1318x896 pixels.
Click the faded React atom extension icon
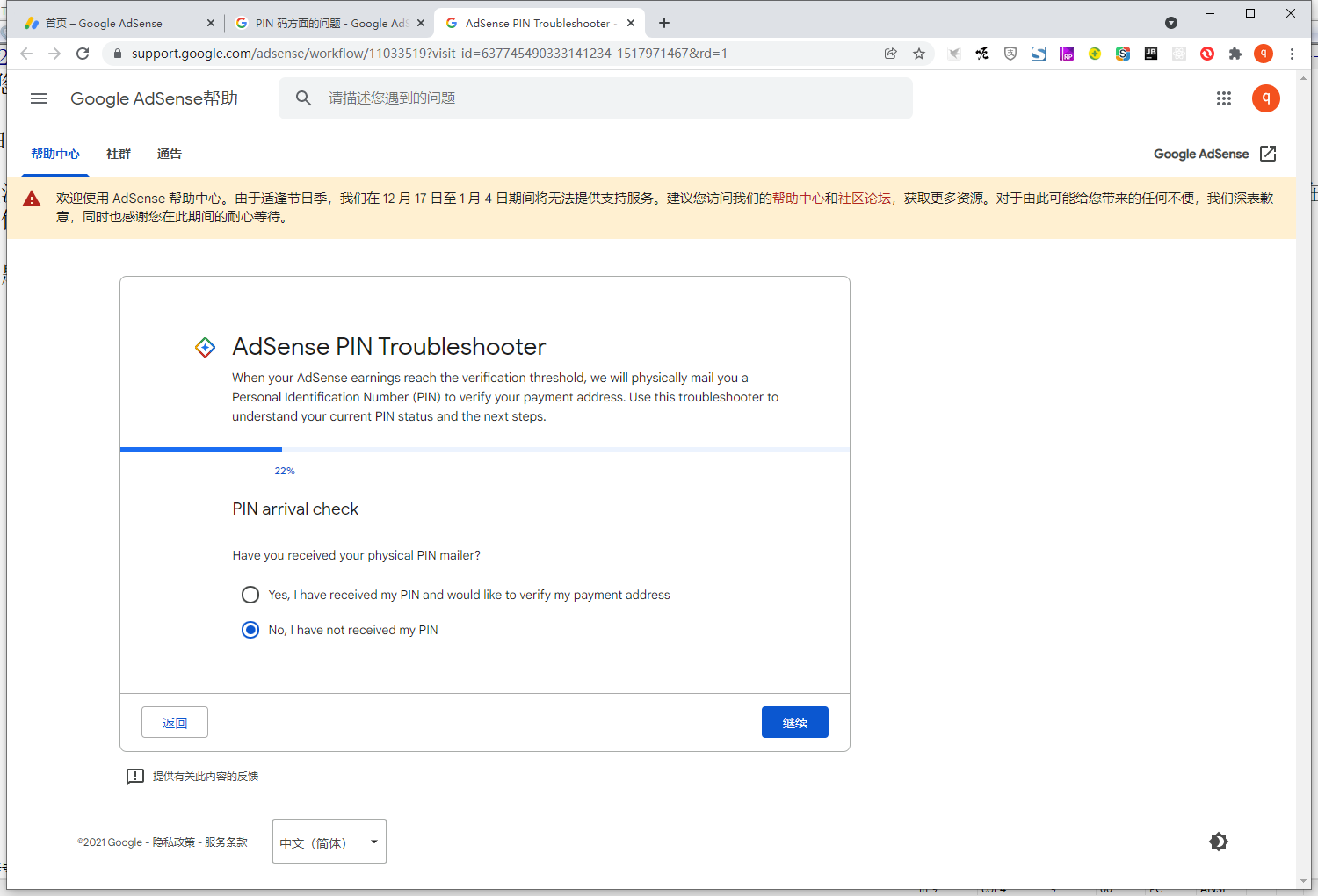(x=1179, y=54)
